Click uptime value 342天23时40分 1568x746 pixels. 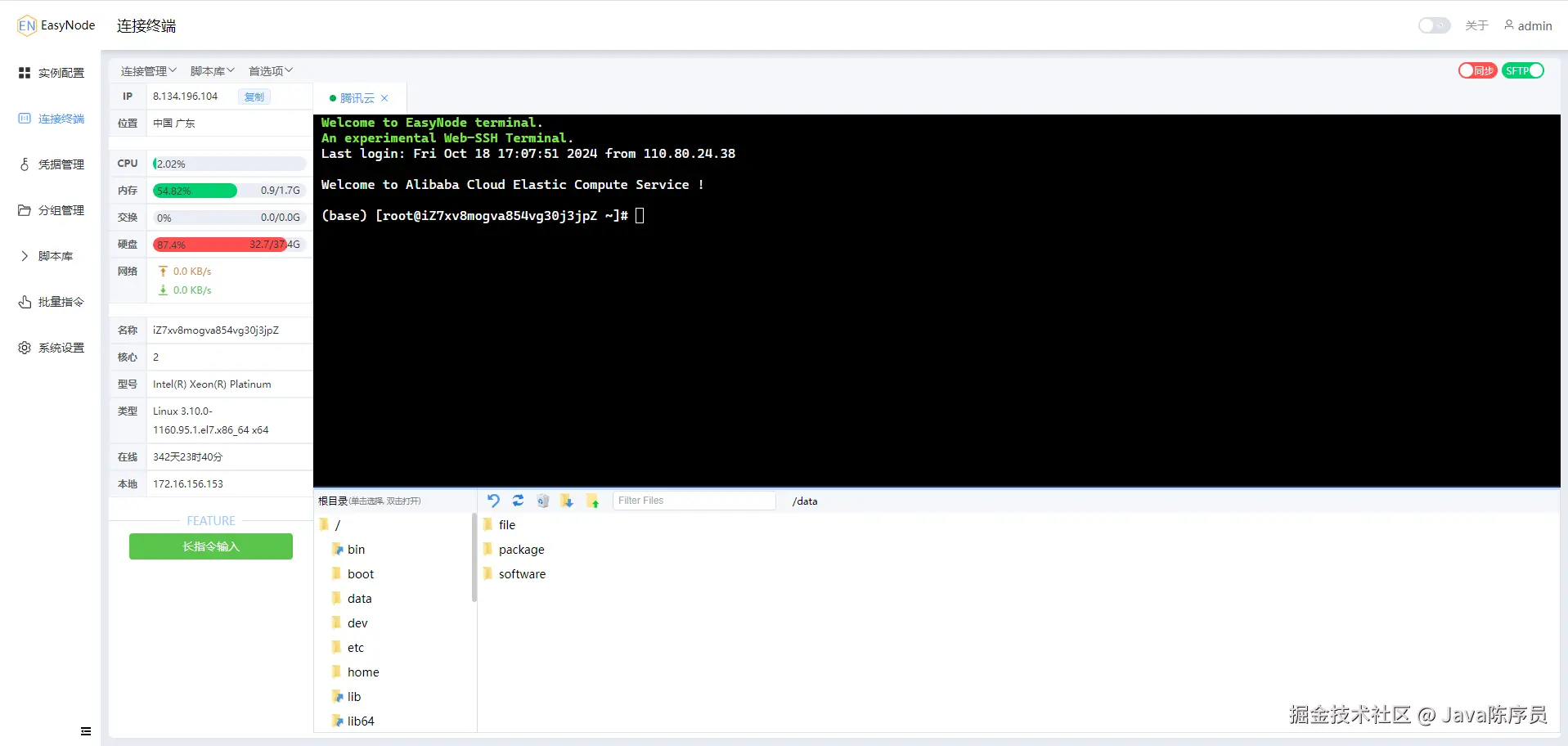click(x=187, y=457)
